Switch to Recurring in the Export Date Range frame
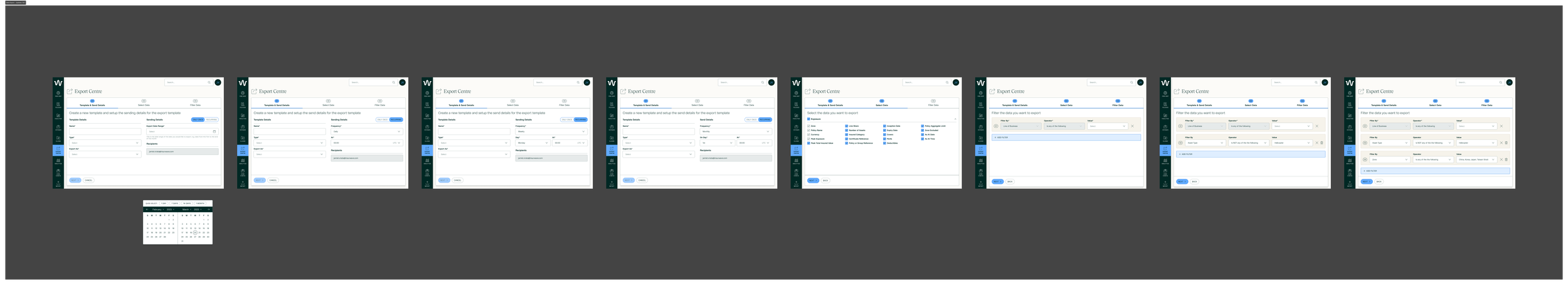The width and height of the screenshot is (1568, 285). point(211,119)
